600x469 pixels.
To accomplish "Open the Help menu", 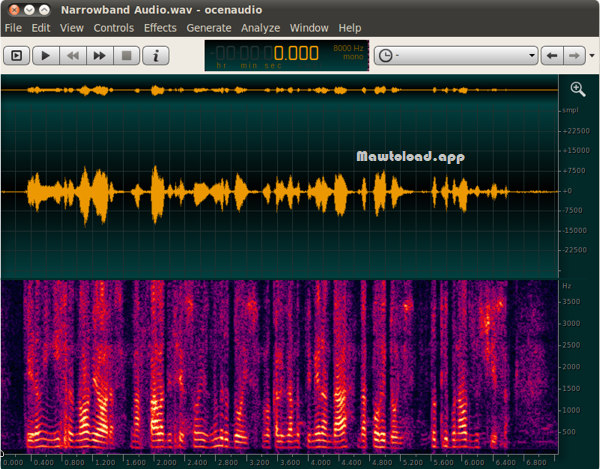I will pos(349,28).
